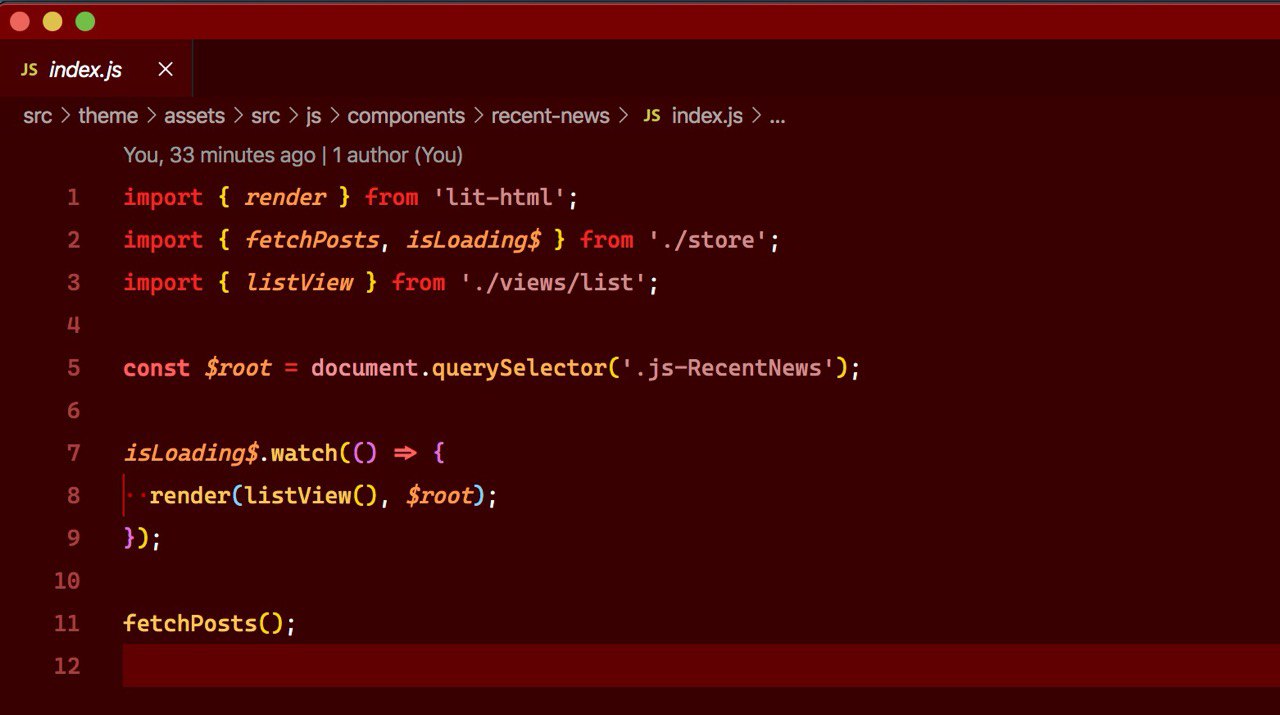Open the assets breadcrumb segment

pos(194,116)
